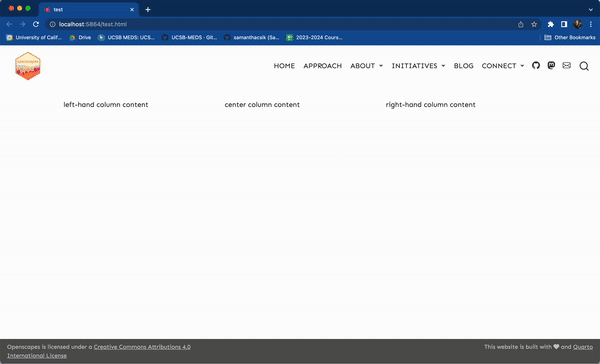Click 'right-hand column content' text
The width and height of the screenshot is (600, 364).
[x=430, y=104]
